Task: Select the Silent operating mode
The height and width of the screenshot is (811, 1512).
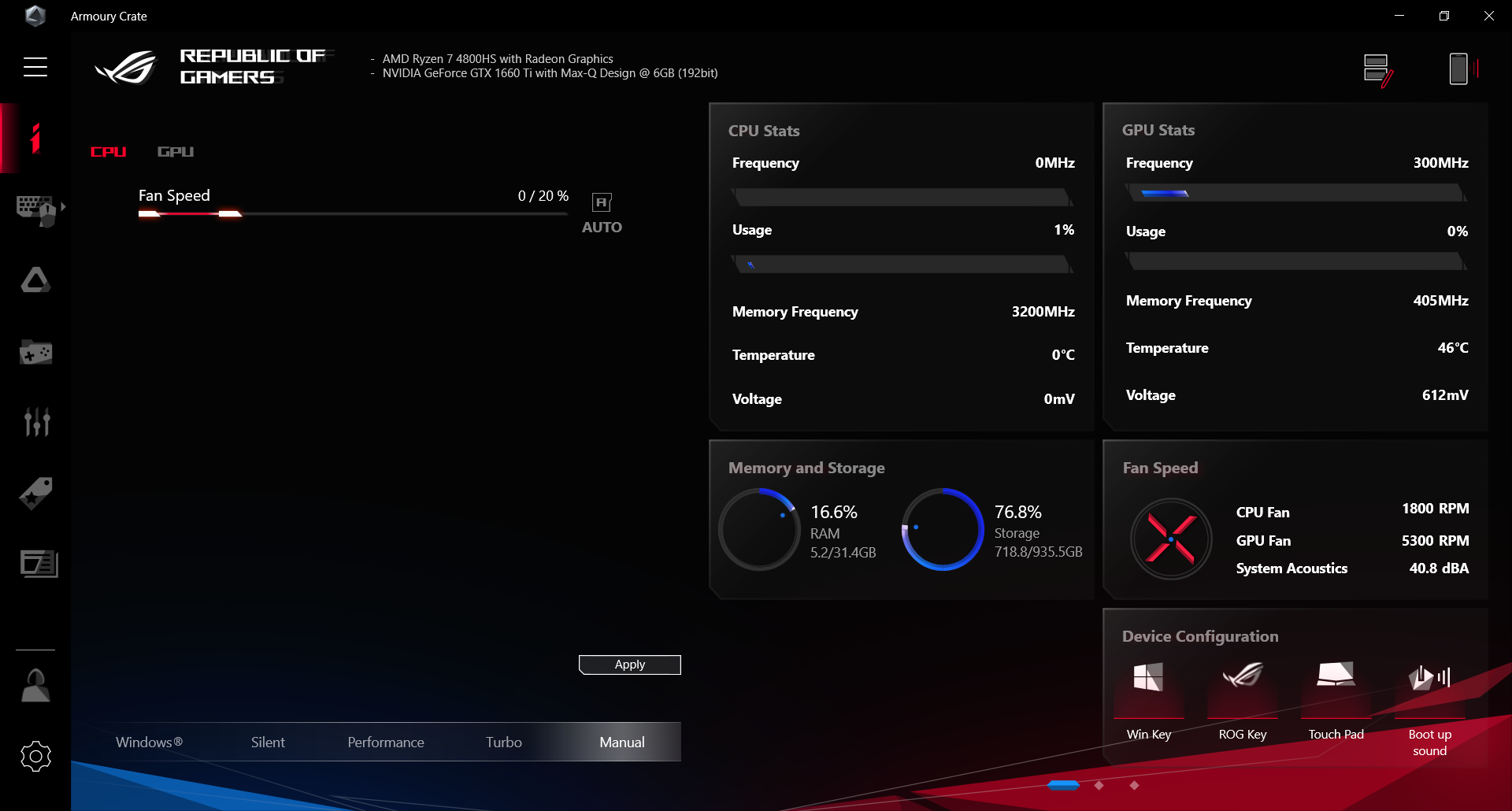Action: pyautogui.click(x=268, y=742)
